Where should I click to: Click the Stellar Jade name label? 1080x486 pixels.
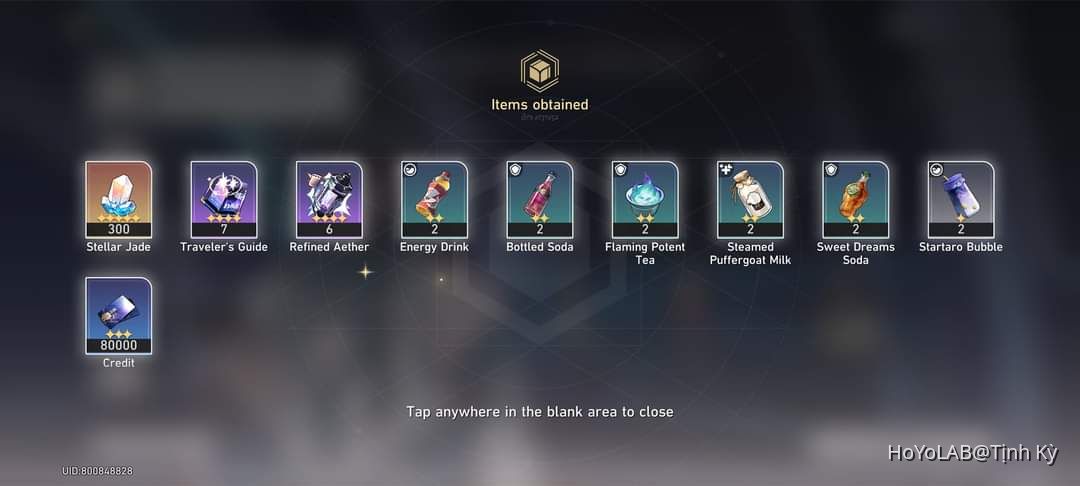(x=118, y=246)
